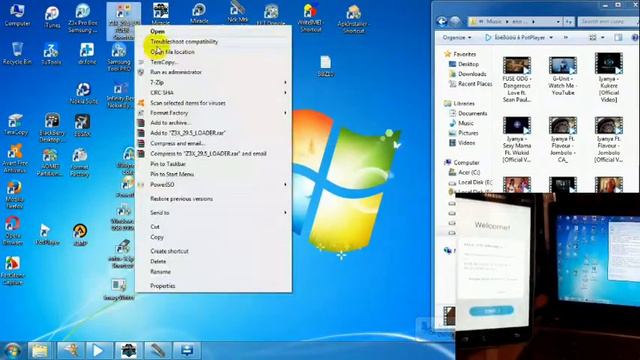This screenshot has height=360, width=640.
Task: Choose Create shortcut in context menu
Action: coord(169,251)
